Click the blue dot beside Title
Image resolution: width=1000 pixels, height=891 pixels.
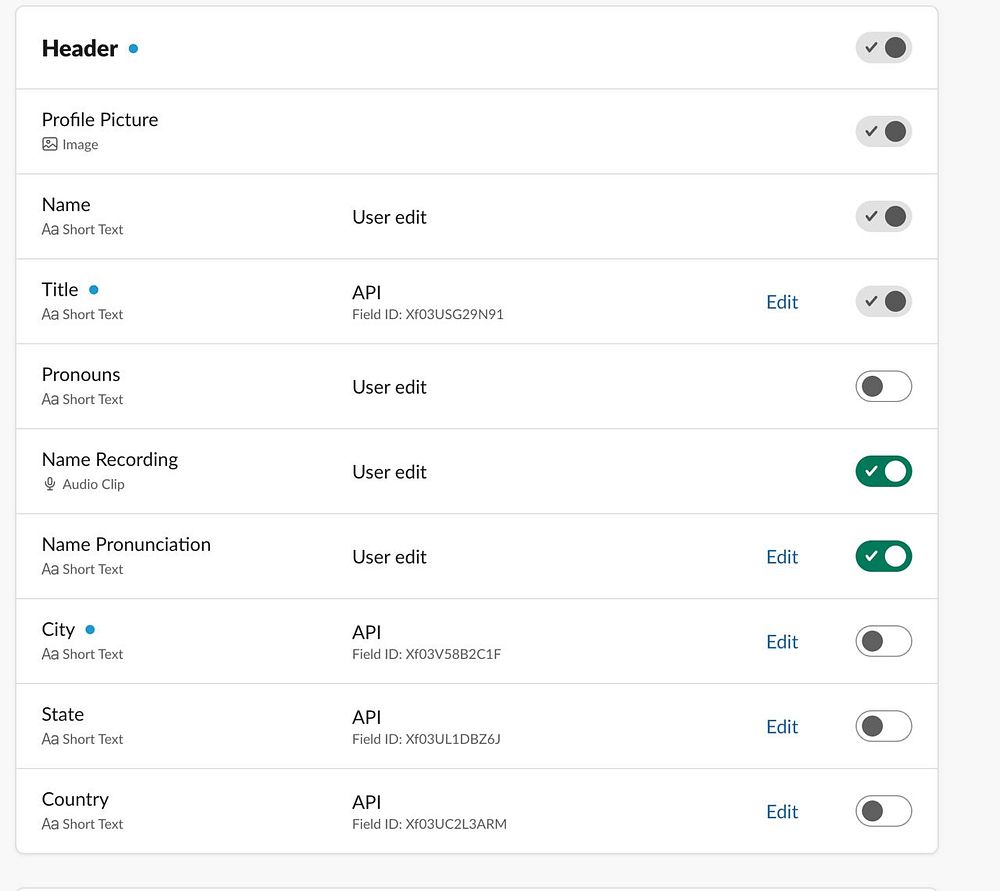[94, 290]
